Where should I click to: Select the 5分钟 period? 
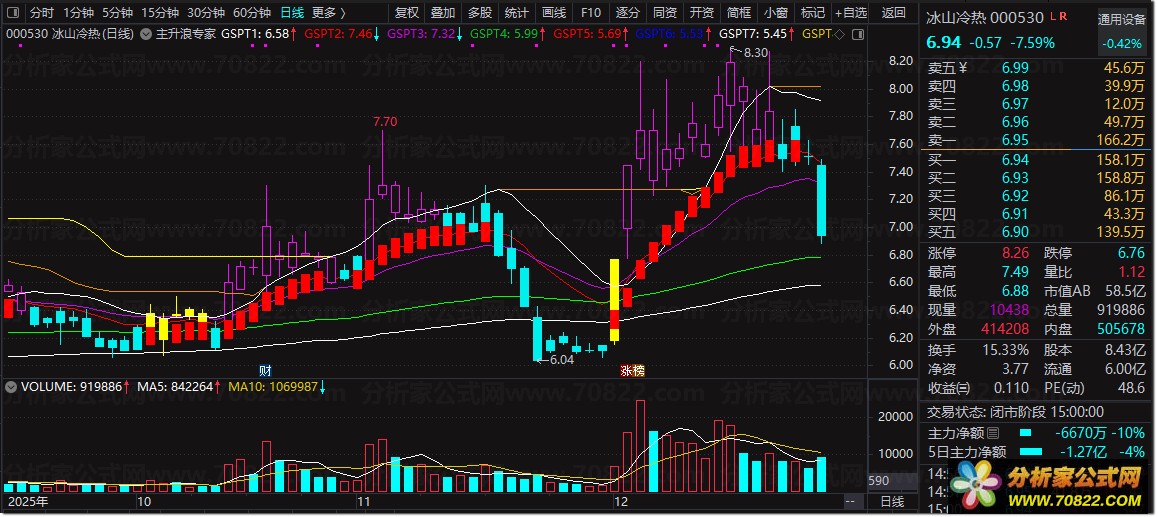point(117,13)
